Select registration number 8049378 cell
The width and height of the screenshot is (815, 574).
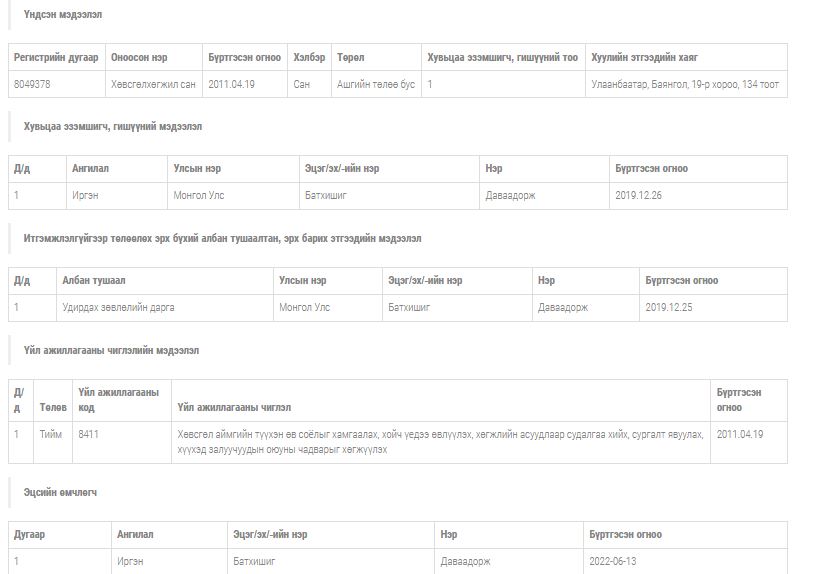pyautogui.click(x=32, y=85)
